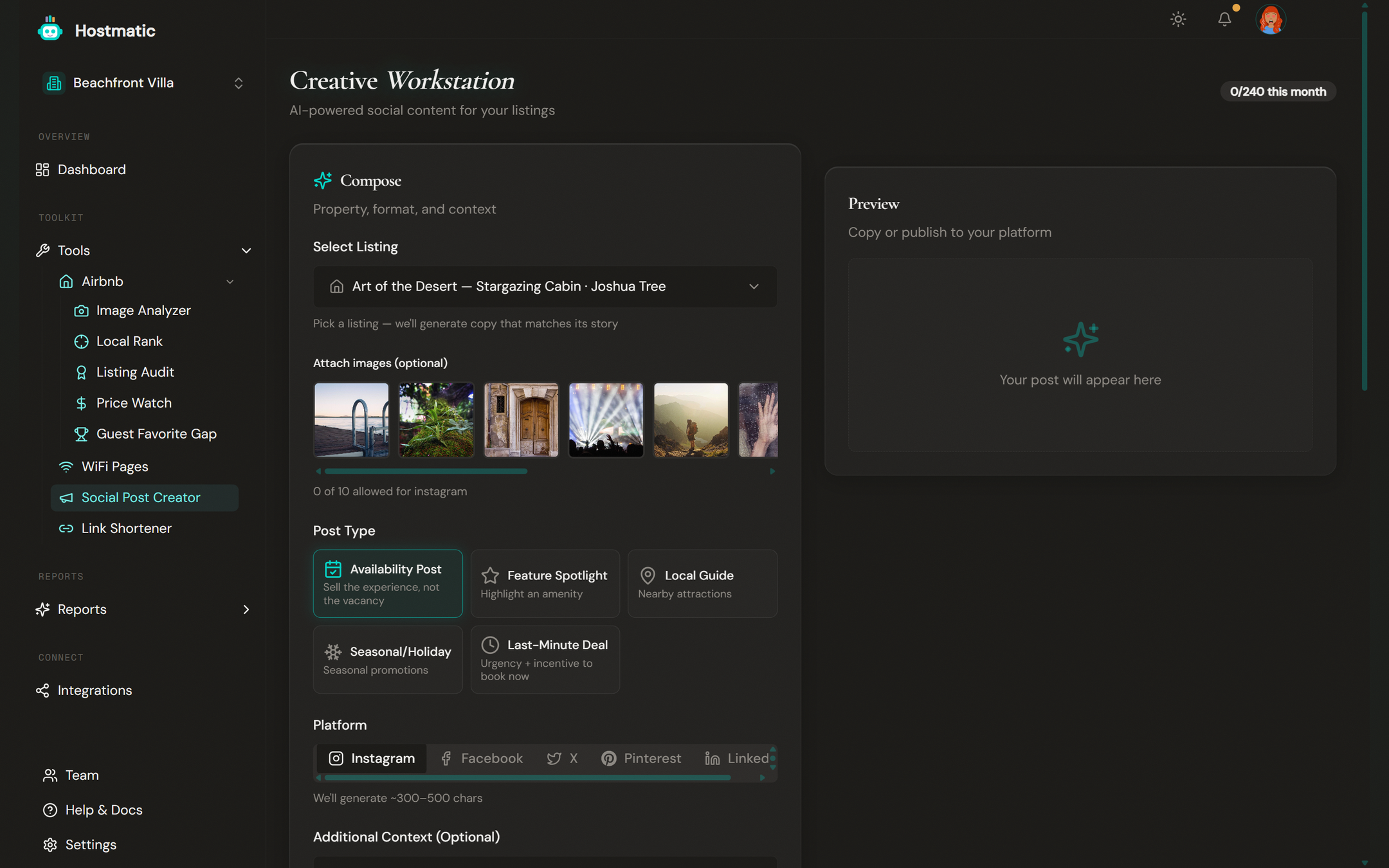This screenshot has height=868, width=1389.
Task: Attach the dock ladder sunset image
Action: point(351,420)
